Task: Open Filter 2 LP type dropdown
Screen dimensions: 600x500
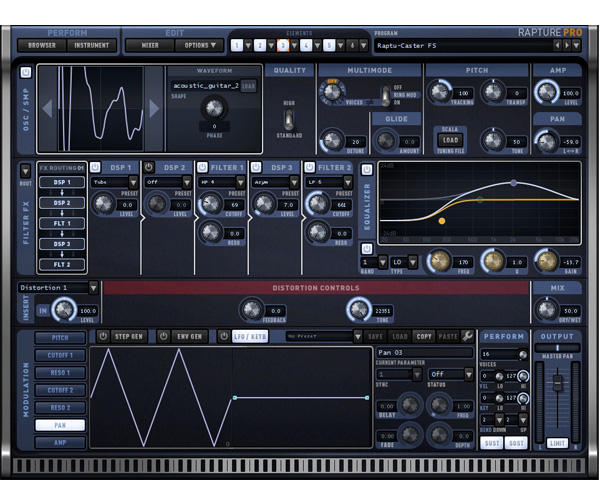Action: tap(347, 182)
